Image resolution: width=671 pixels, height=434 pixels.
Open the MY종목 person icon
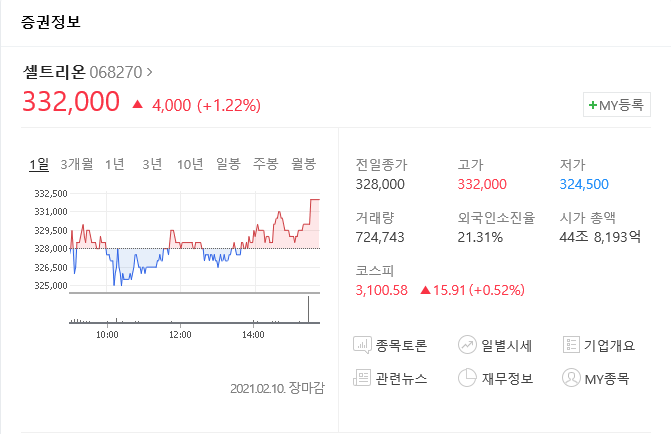571,378
